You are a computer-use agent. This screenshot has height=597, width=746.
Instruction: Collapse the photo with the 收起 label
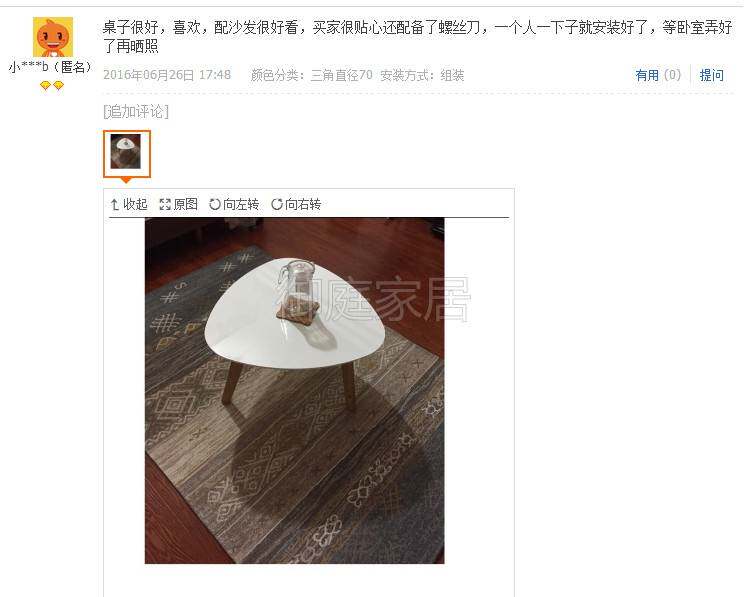coord(136,205)
